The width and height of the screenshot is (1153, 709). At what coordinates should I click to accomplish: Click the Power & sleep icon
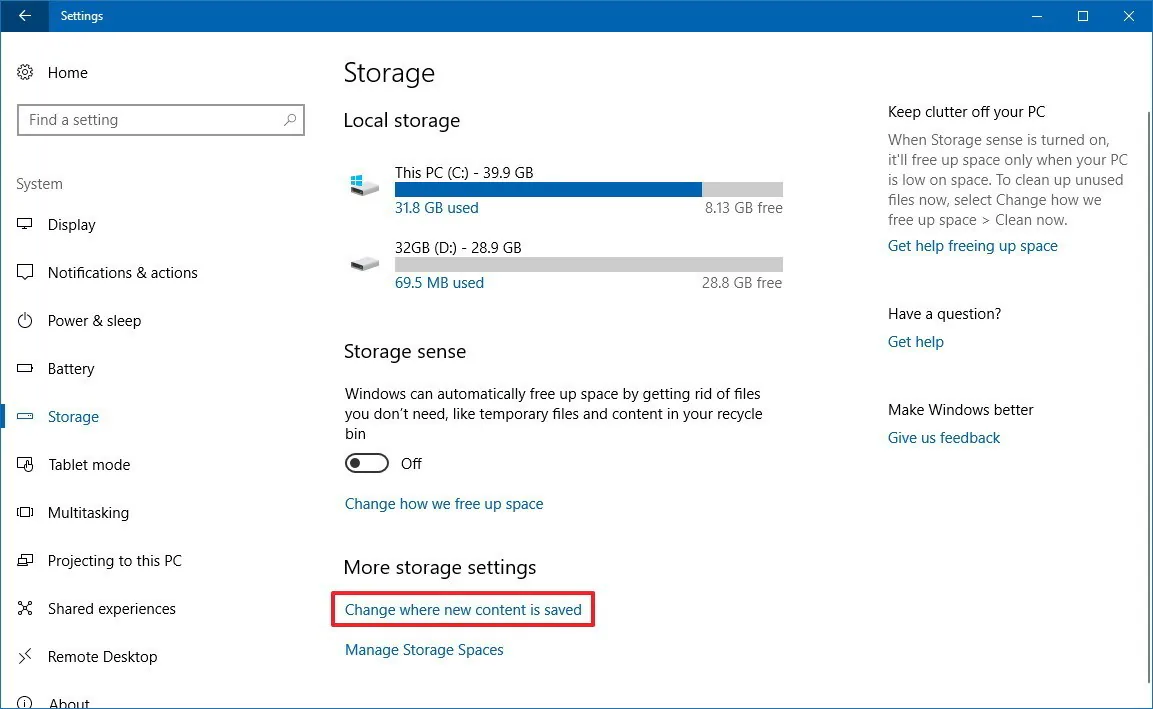click(25, 320)
